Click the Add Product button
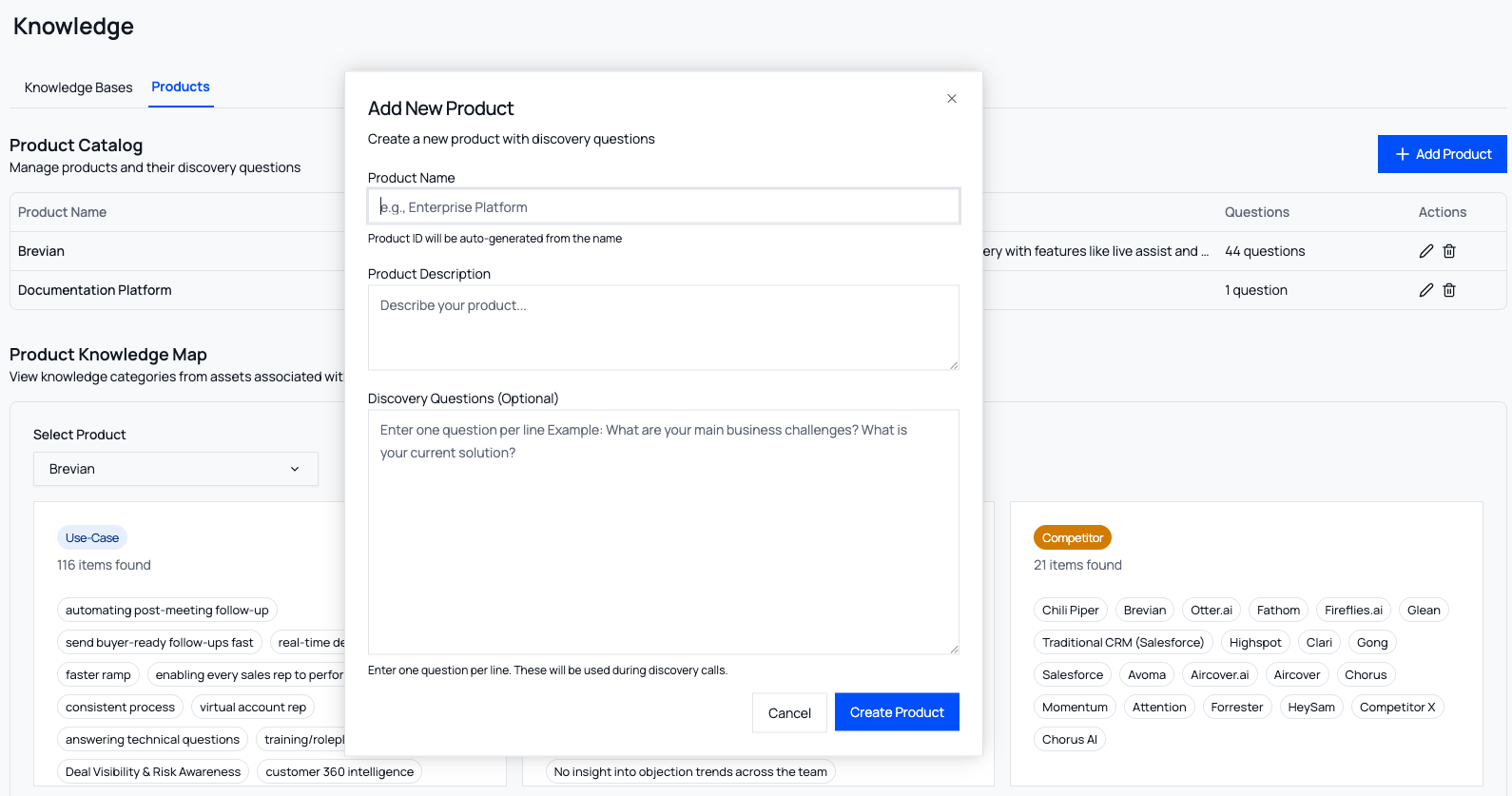 [x=1443, y=154]
